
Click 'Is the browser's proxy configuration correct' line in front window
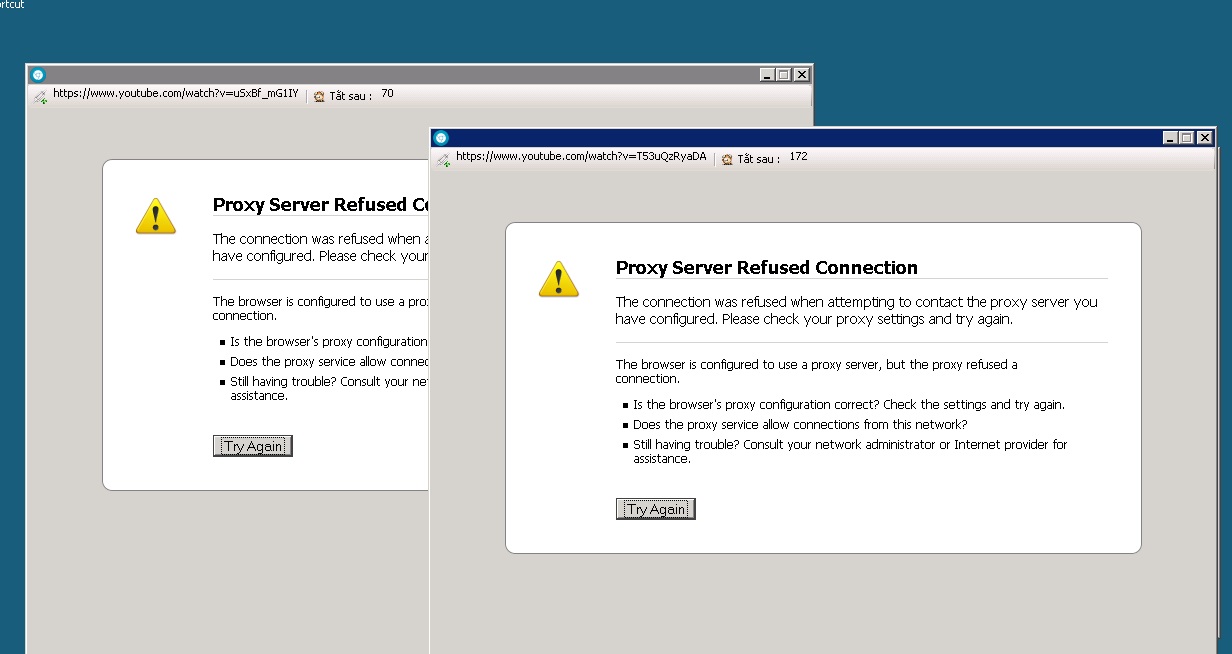[x=849, y=405]
